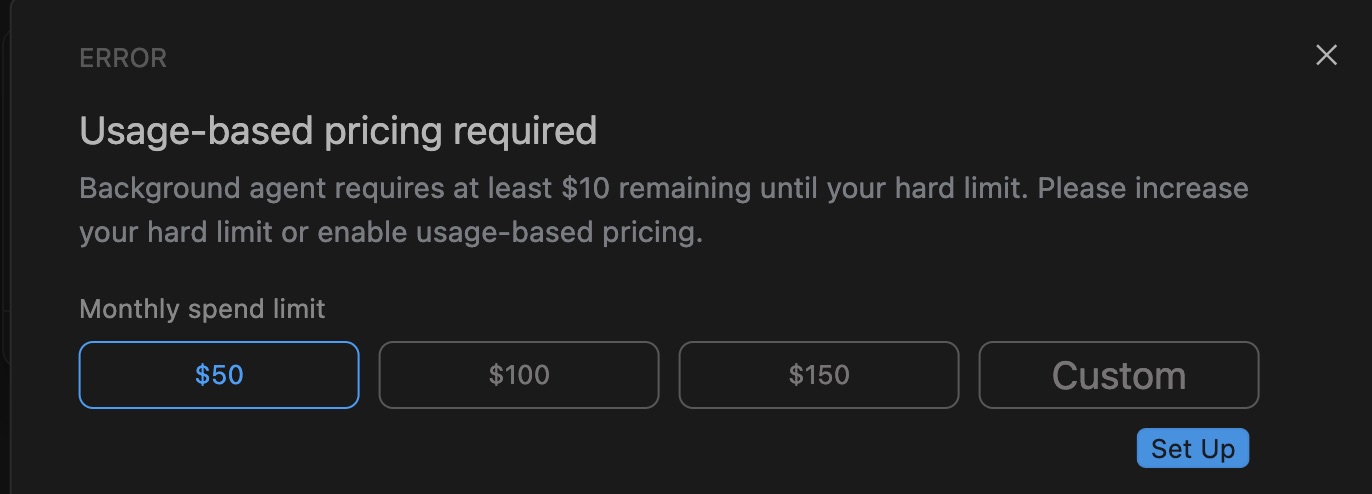Dismiss the usage-based pricing error popup

point(1326,55)
